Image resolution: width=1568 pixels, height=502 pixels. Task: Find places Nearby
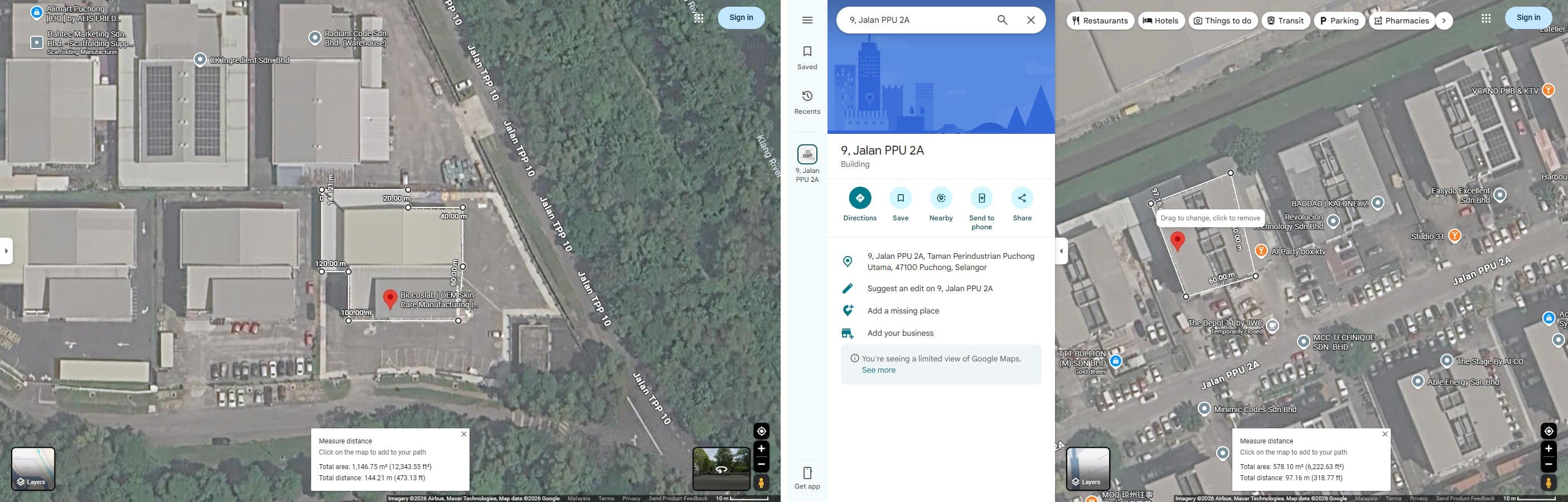click(x=941, y=205)
